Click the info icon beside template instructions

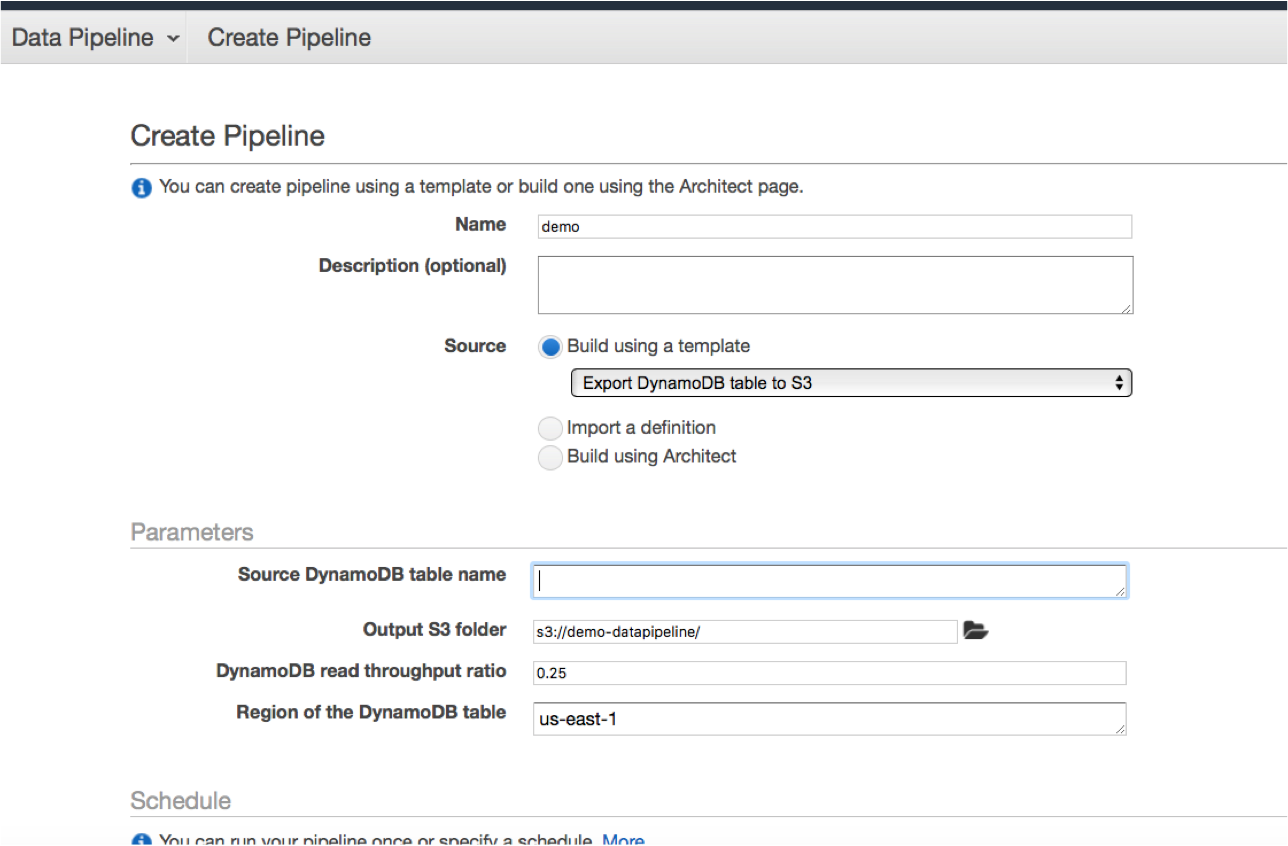coord(140,188)
